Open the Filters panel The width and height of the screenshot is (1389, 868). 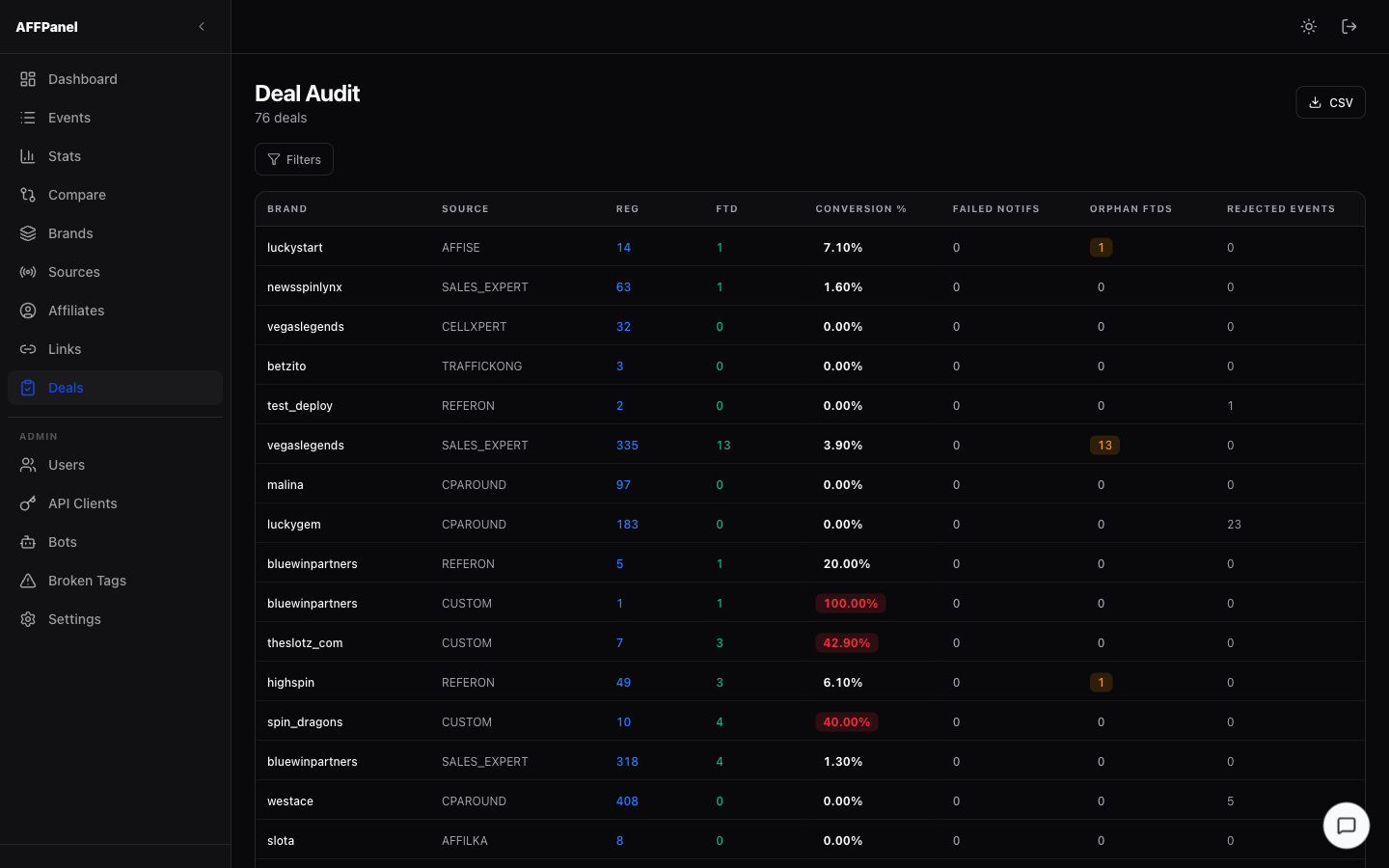tap(293, 158)
